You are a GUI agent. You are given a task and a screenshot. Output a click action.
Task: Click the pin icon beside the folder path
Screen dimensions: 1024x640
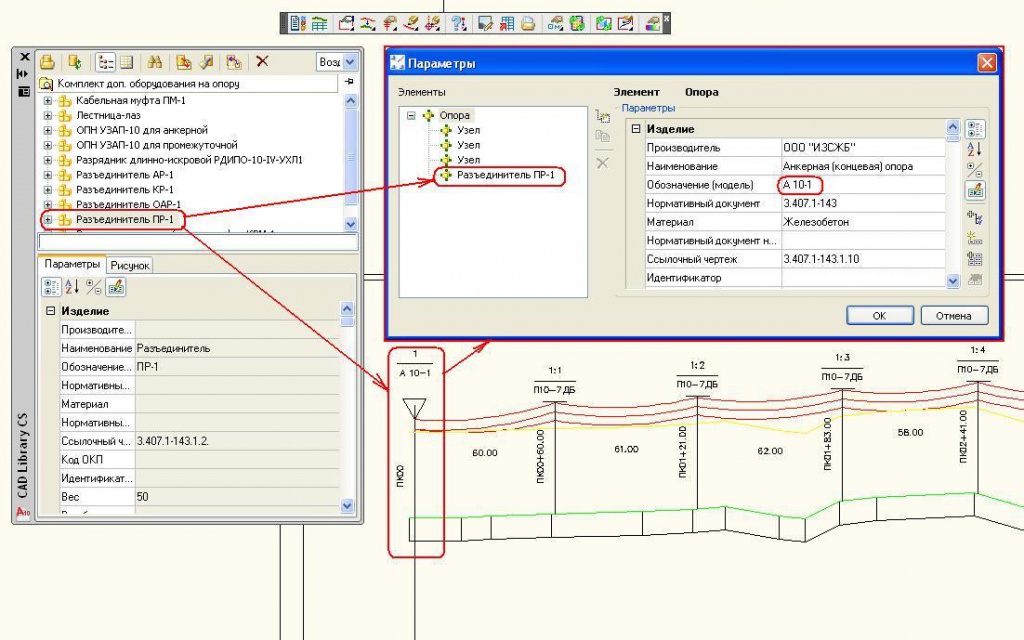click(349, 82)
